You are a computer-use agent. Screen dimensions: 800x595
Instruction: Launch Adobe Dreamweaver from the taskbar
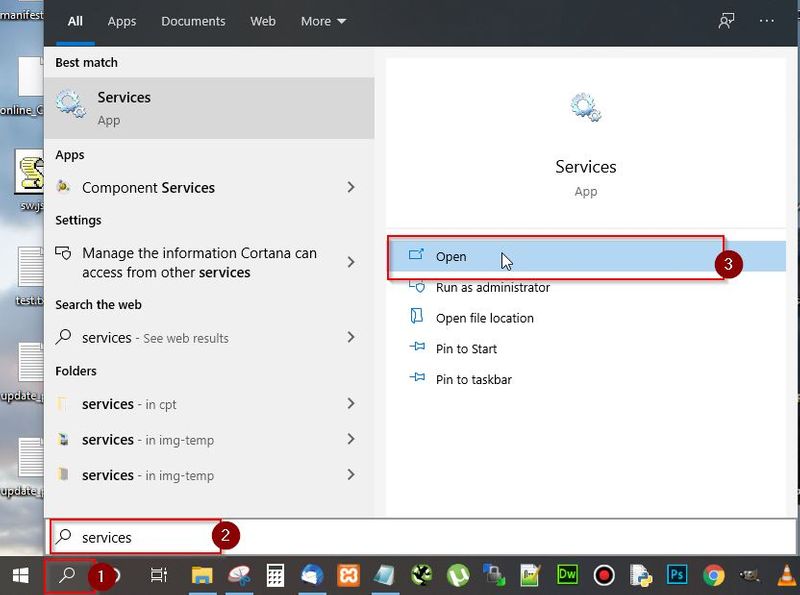tap(567, 575)
